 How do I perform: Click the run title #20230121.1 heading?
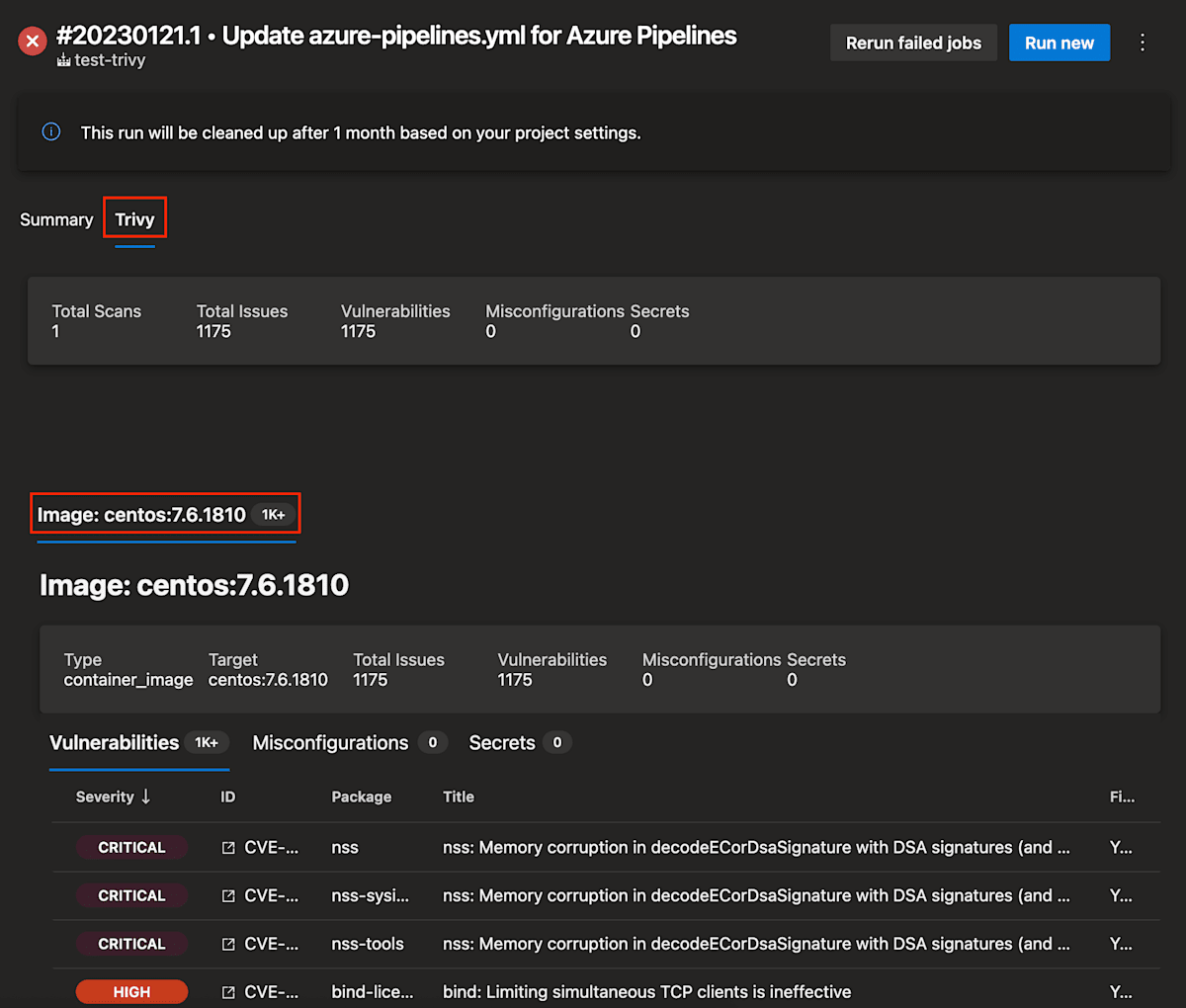click(x=396, y=36)
